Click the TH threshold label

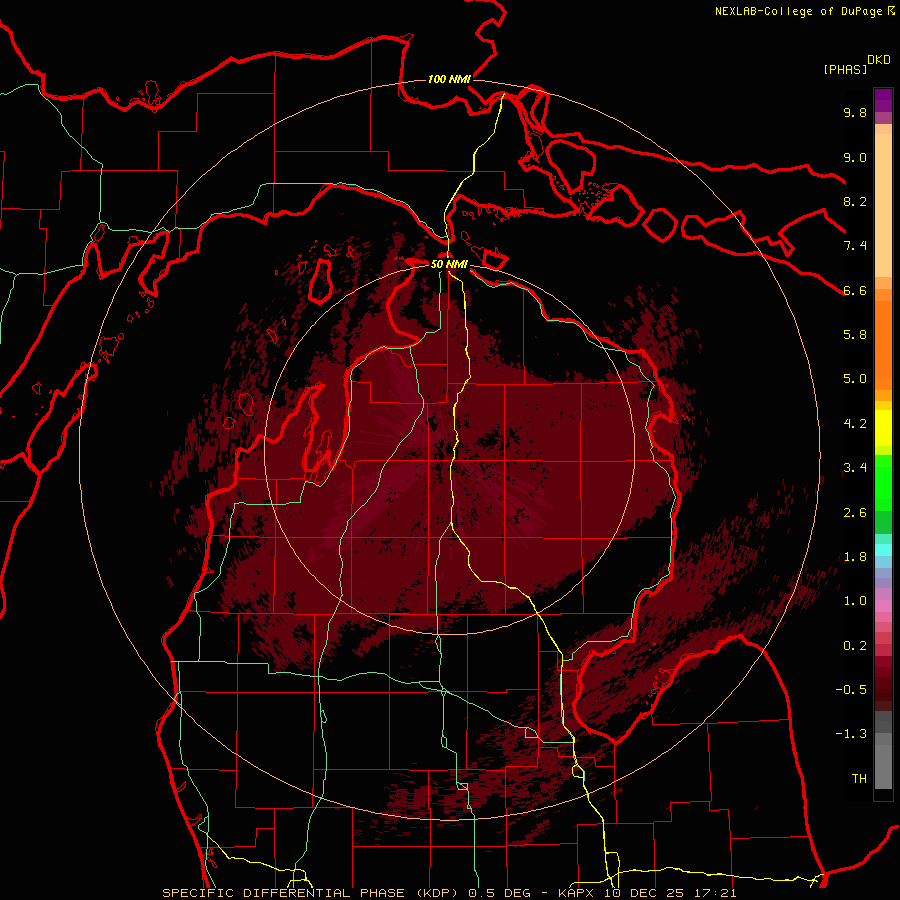coord(859,779)
